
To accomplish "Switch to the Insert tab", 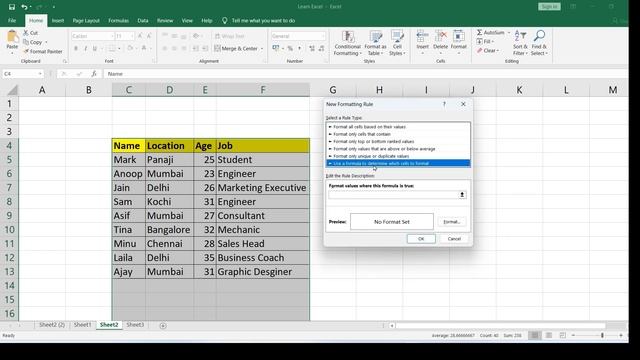I will (58, 20).
